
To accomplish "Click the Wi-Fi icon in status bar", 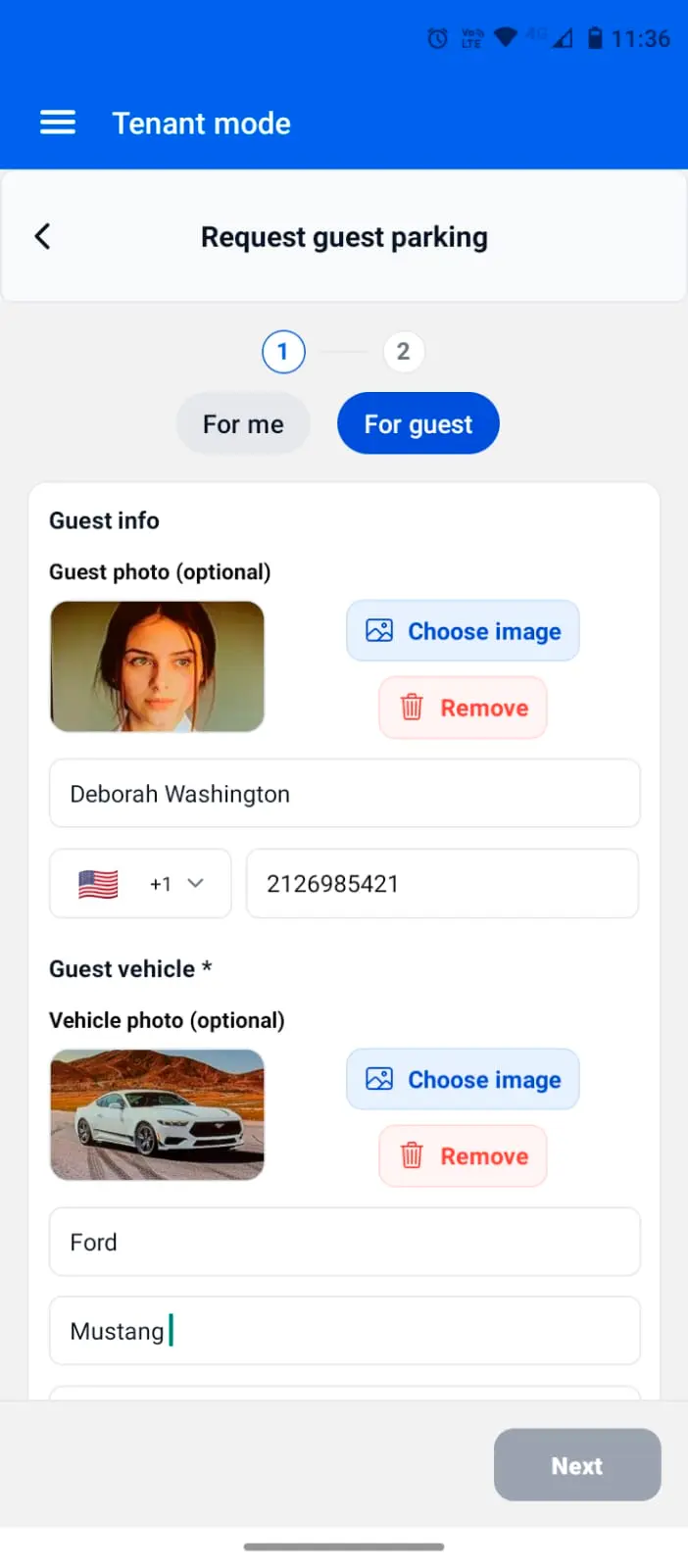I will click(x=503, y=38).
